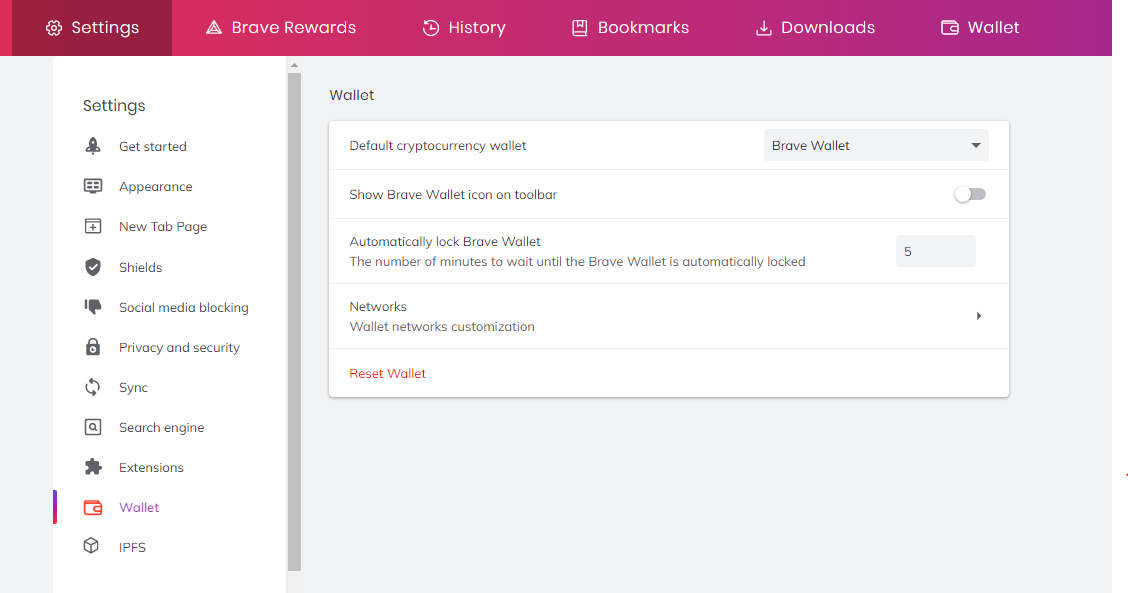
Task: Click the New Tab Page plus icon
Action: 93,227
